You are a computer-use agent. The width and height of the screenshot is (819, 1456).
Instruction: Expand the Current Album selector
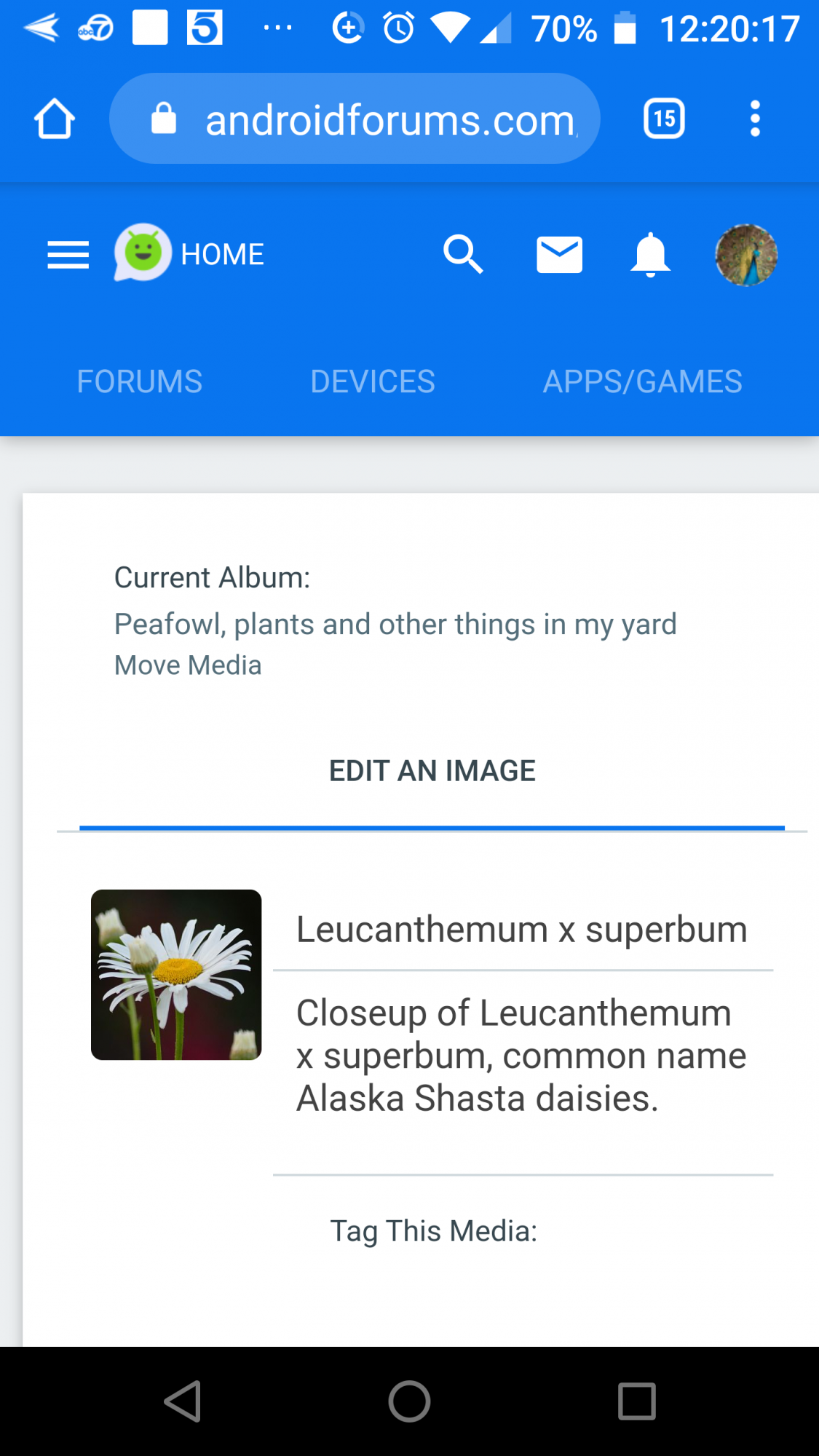212,577
